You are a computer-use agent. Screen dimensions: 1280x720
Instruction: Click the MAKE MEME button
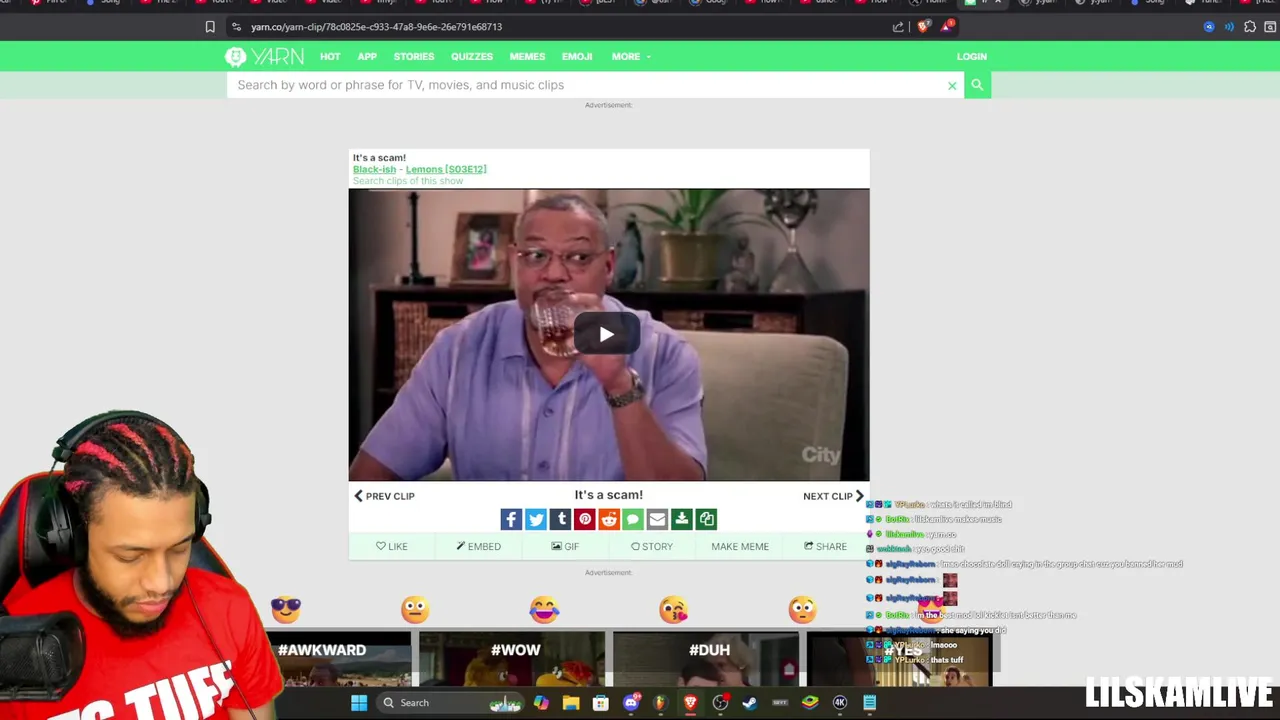740,546
